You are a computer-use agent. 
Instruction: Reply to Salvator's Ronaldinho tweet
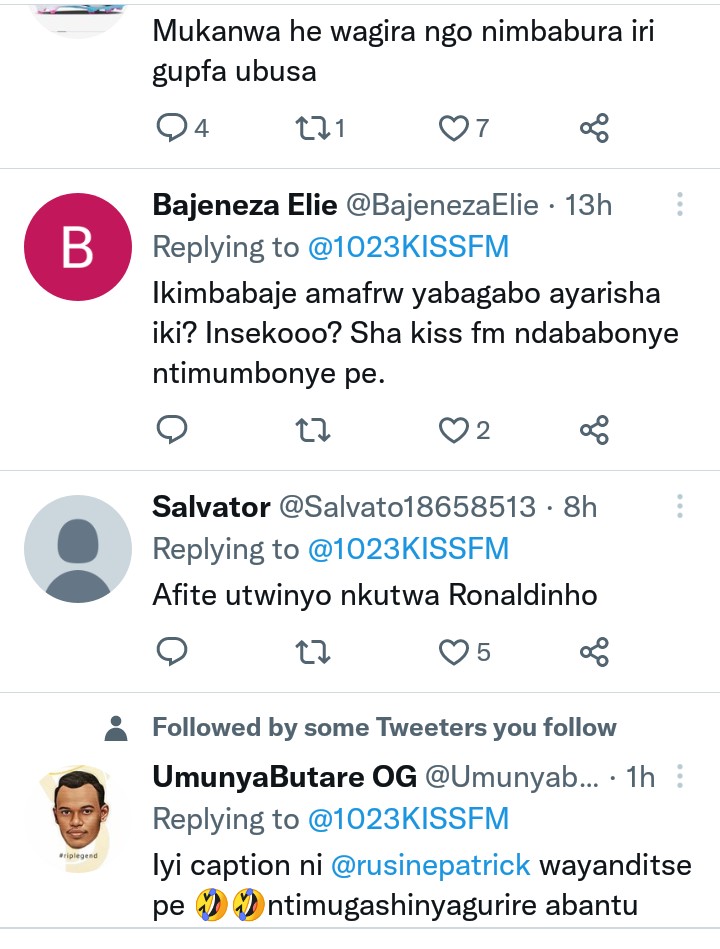(x=173, y=652)
